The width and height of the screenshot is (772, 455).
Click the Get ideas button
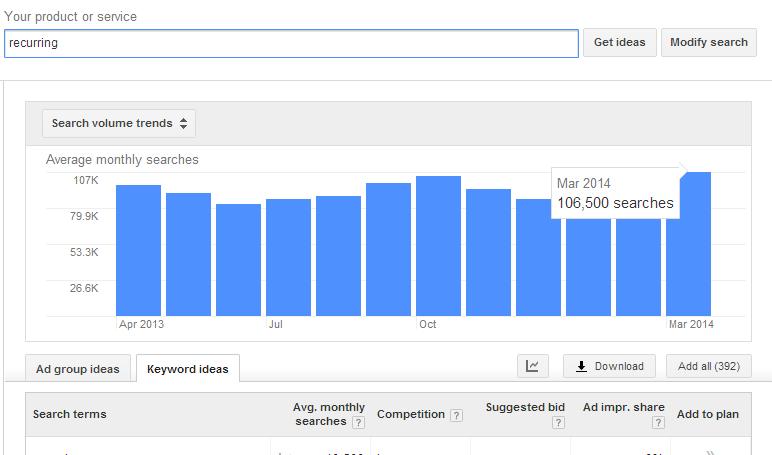click(x=619, y=42)
